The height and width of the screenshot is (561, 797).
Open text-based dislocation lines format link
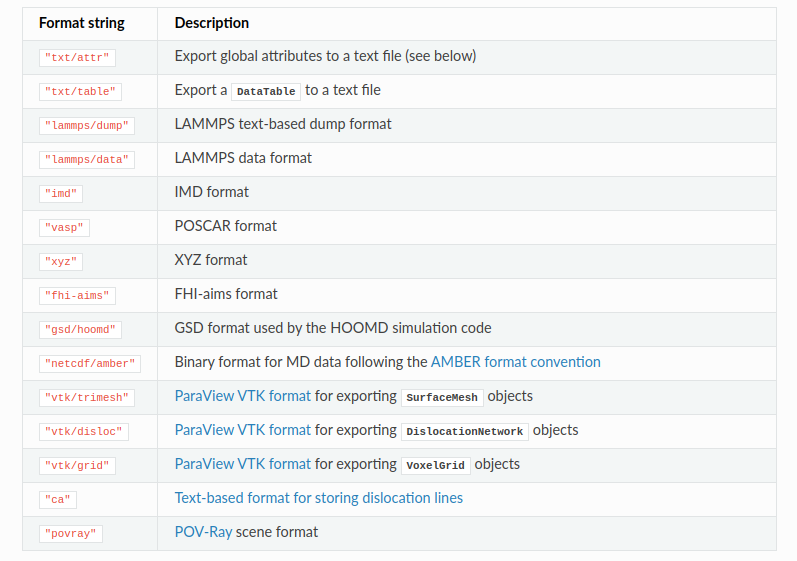tap(318, 498)
